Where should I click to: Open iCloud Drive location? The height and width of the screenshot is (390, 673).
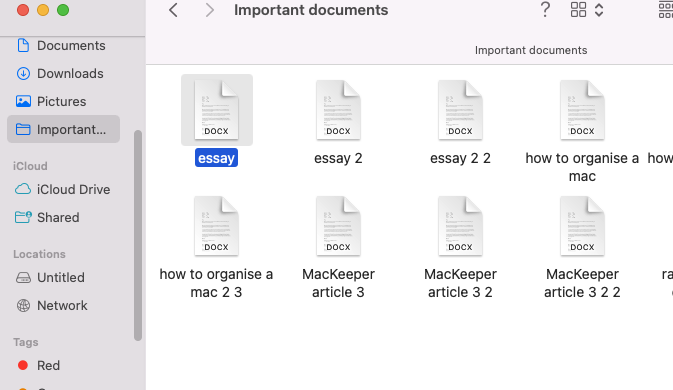pos(63,189)
